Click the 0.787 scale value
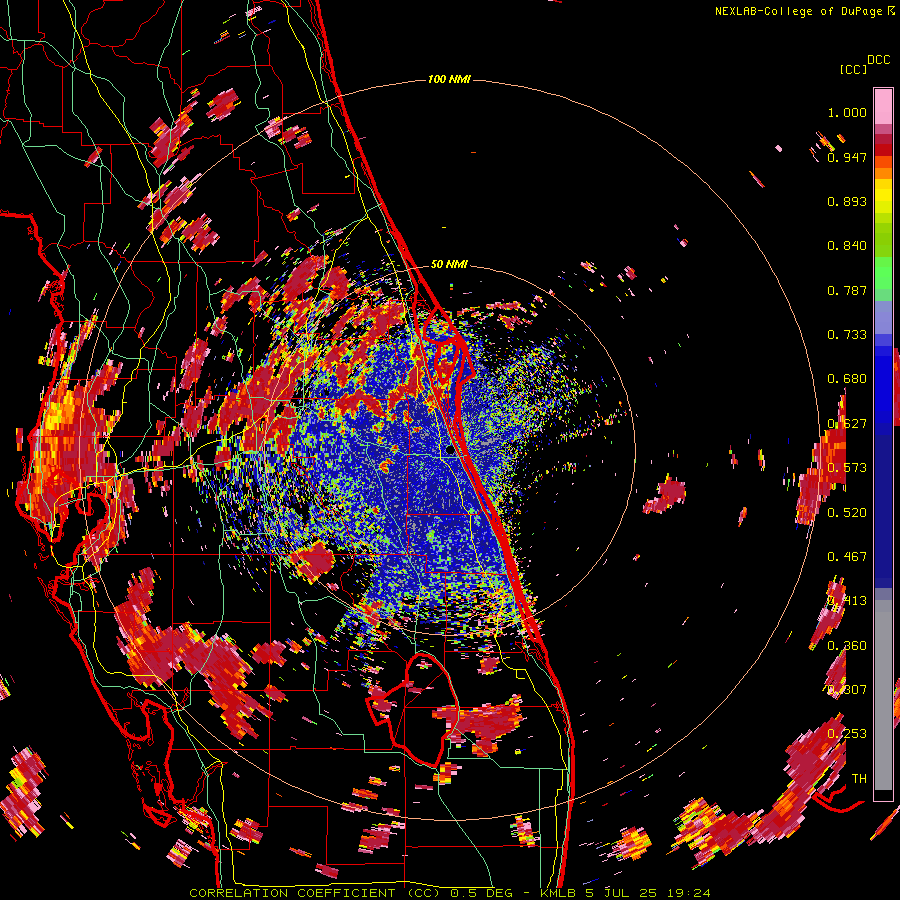 coord(847,290)
